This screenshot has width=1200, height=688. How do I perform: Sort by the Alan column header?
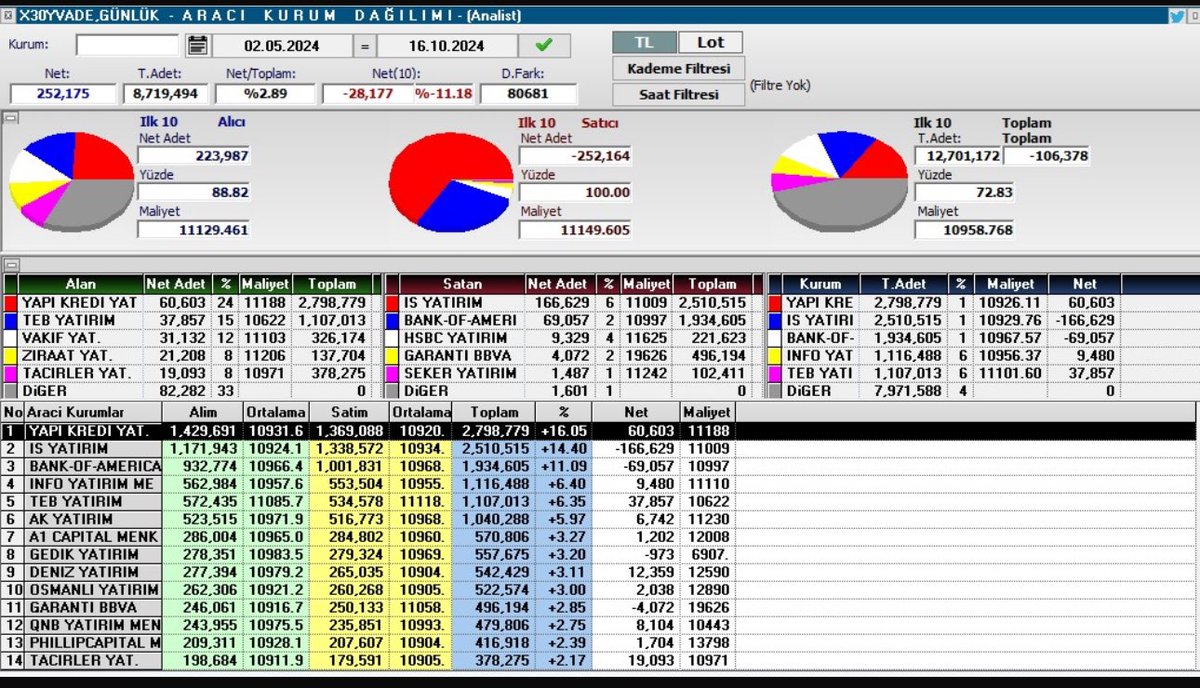(x=81, y=284)
